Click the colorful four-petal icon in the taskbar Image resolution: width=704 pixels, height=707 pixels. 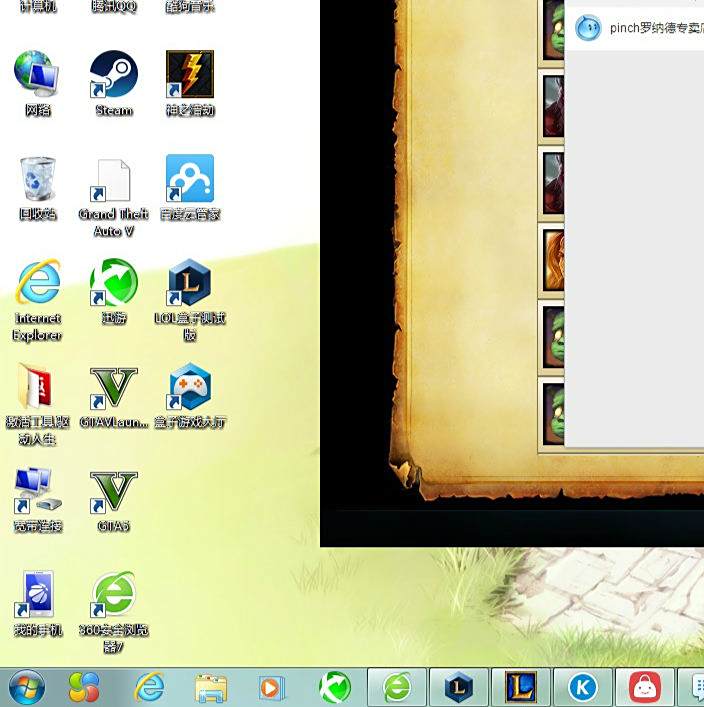[x=84, y=687]
